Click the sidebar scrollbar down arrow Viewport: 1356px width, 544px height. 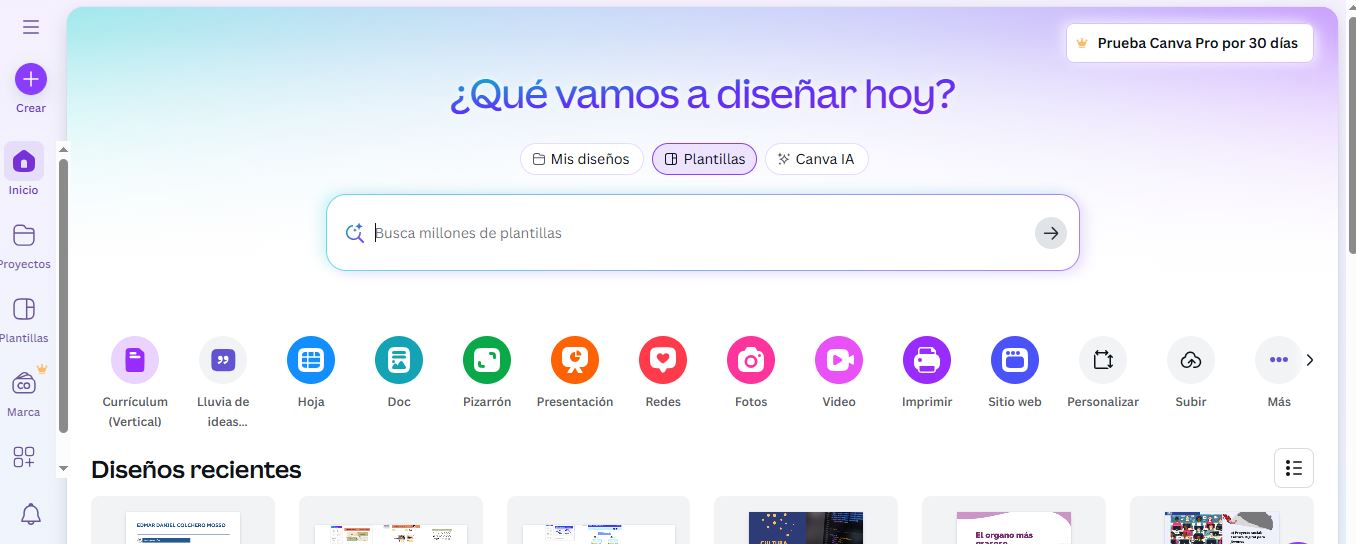pos(63,468)
